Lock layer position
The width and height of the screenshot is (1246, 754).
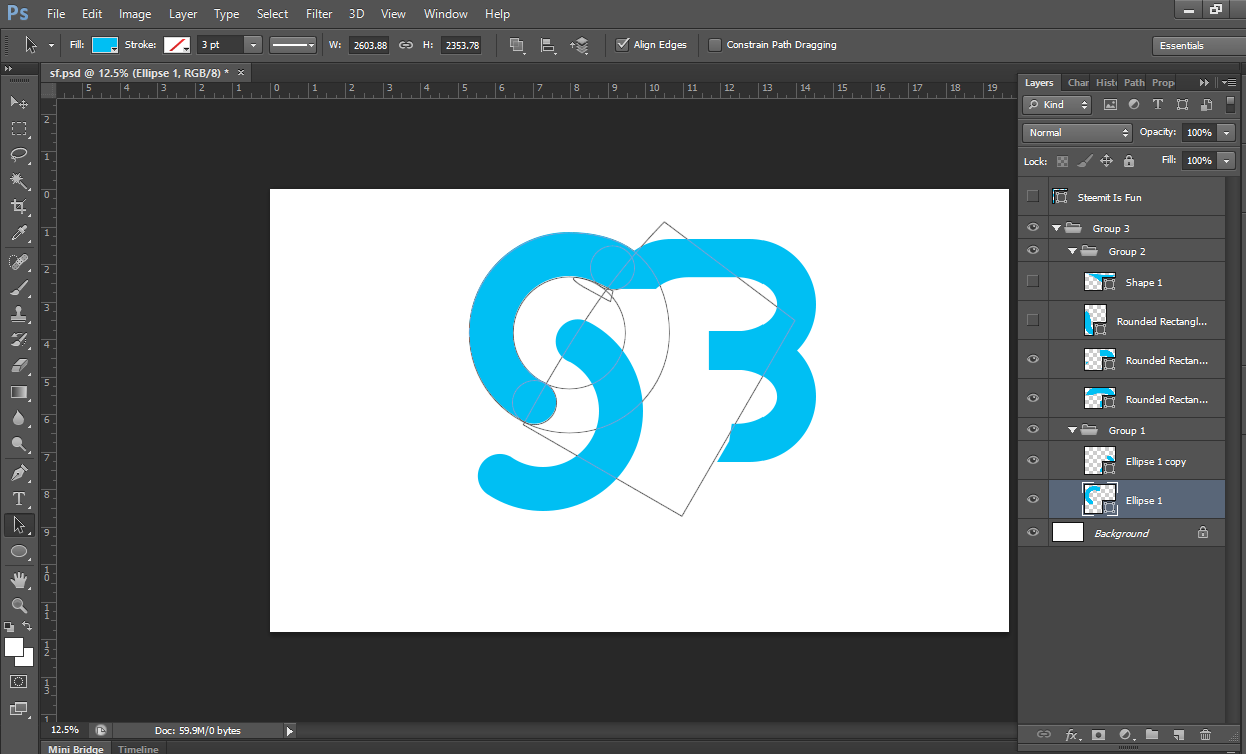(1106, 161)
